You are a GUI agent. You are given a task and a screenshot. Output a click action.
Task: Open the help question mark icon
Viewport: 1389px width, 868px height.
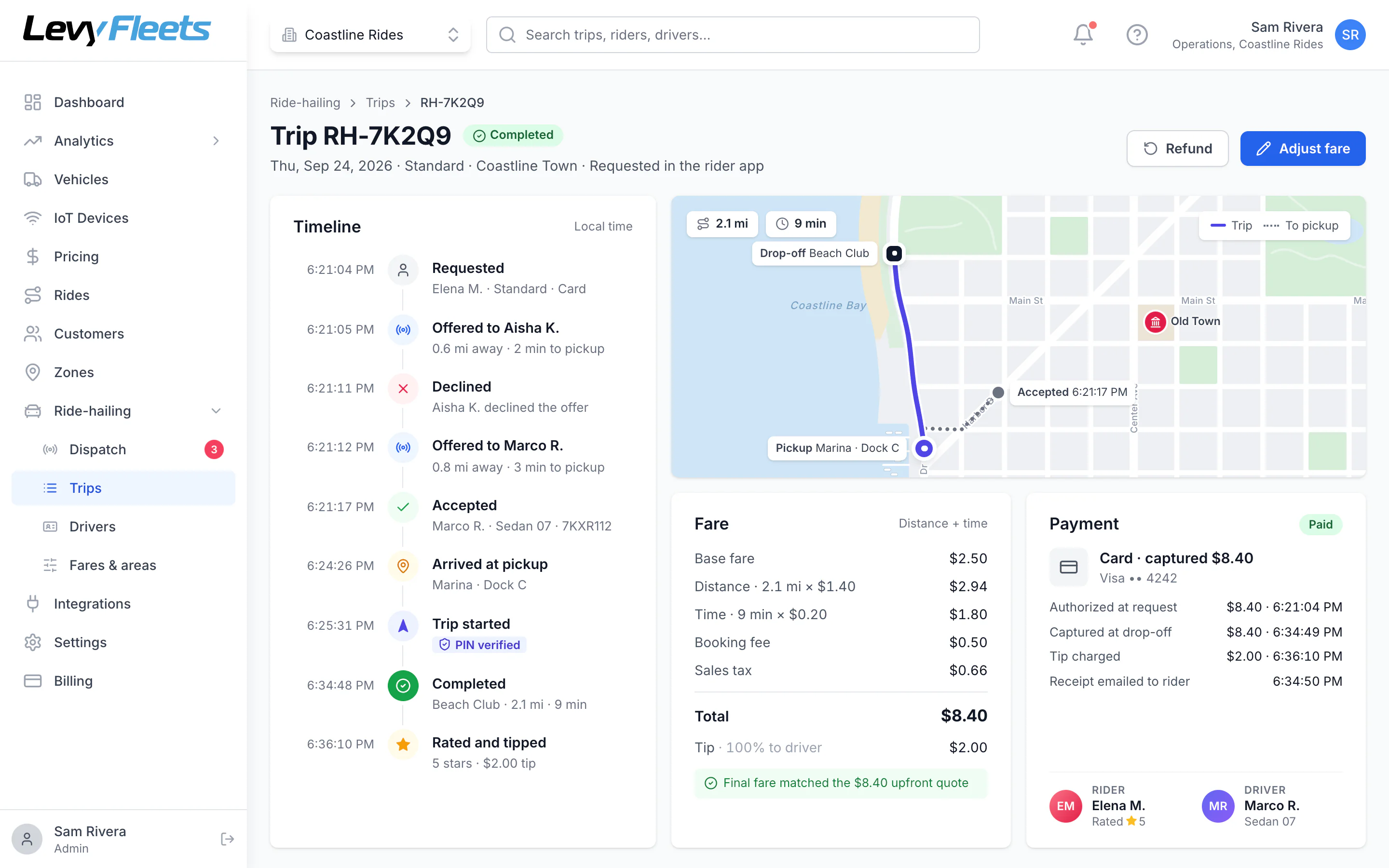[x=1136, y=34]
